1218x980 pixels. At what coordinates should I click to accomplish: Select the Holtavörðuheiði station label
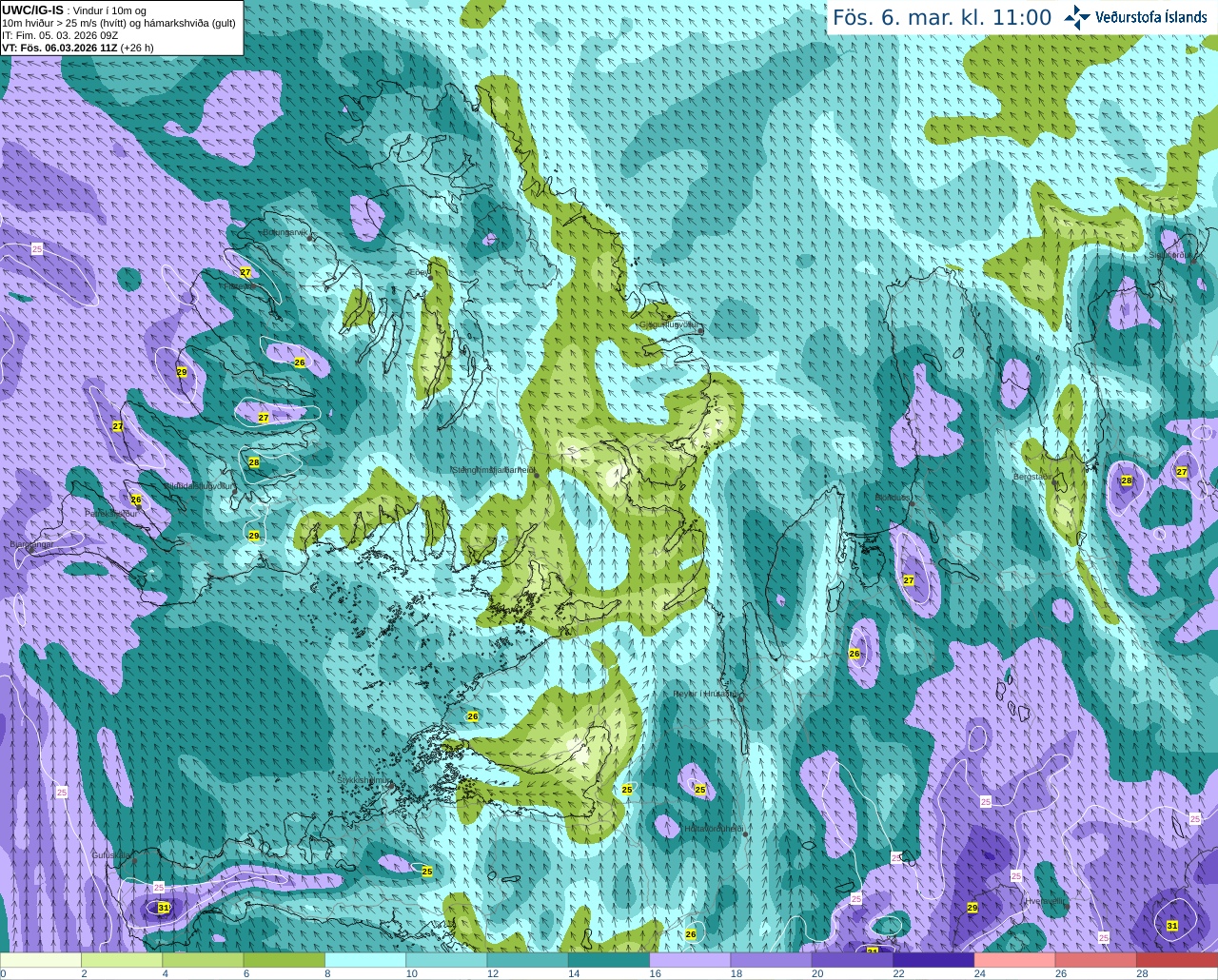pos(714,830)
